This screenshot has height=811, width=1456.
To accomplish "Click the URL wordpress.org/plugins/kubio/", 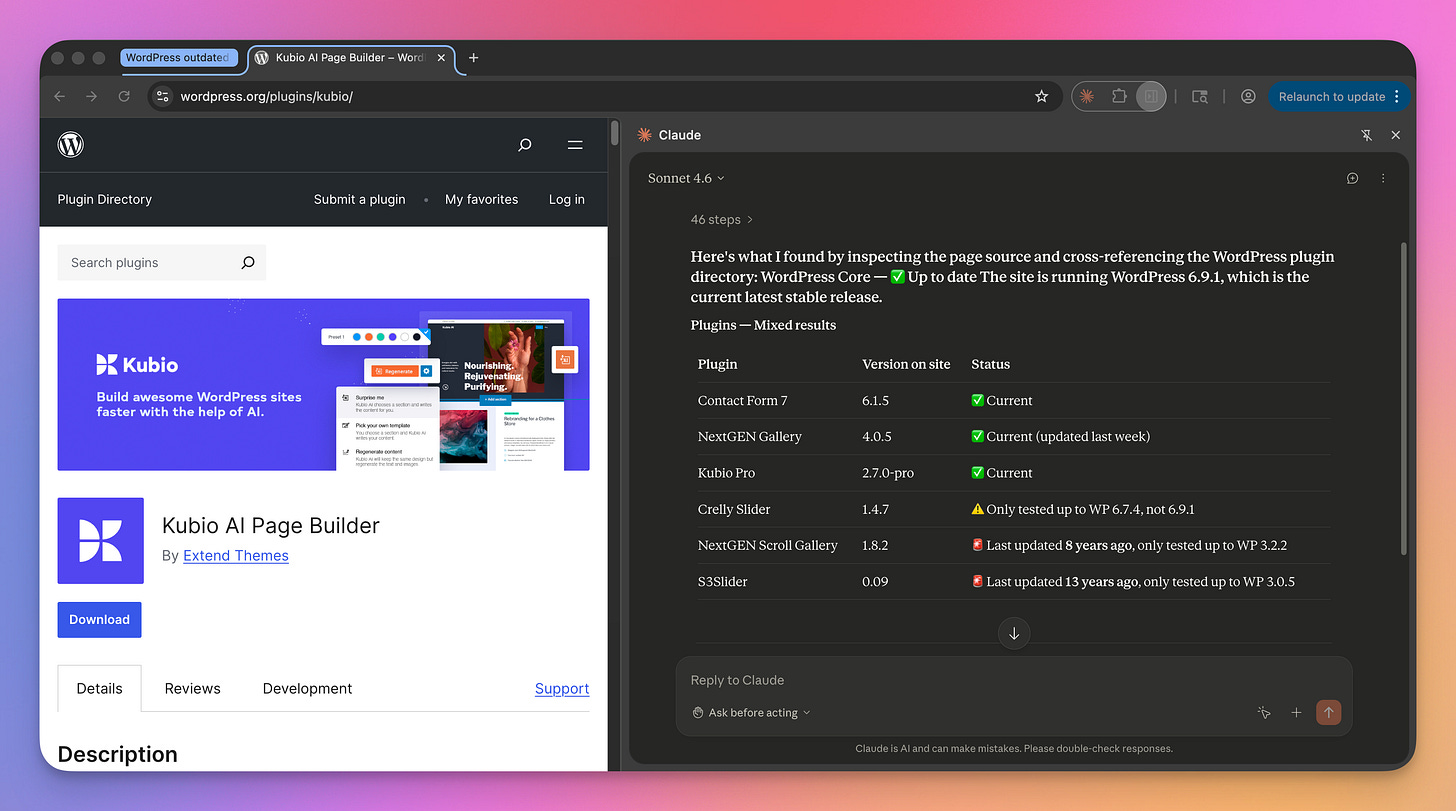I will [x=267, y=97].
